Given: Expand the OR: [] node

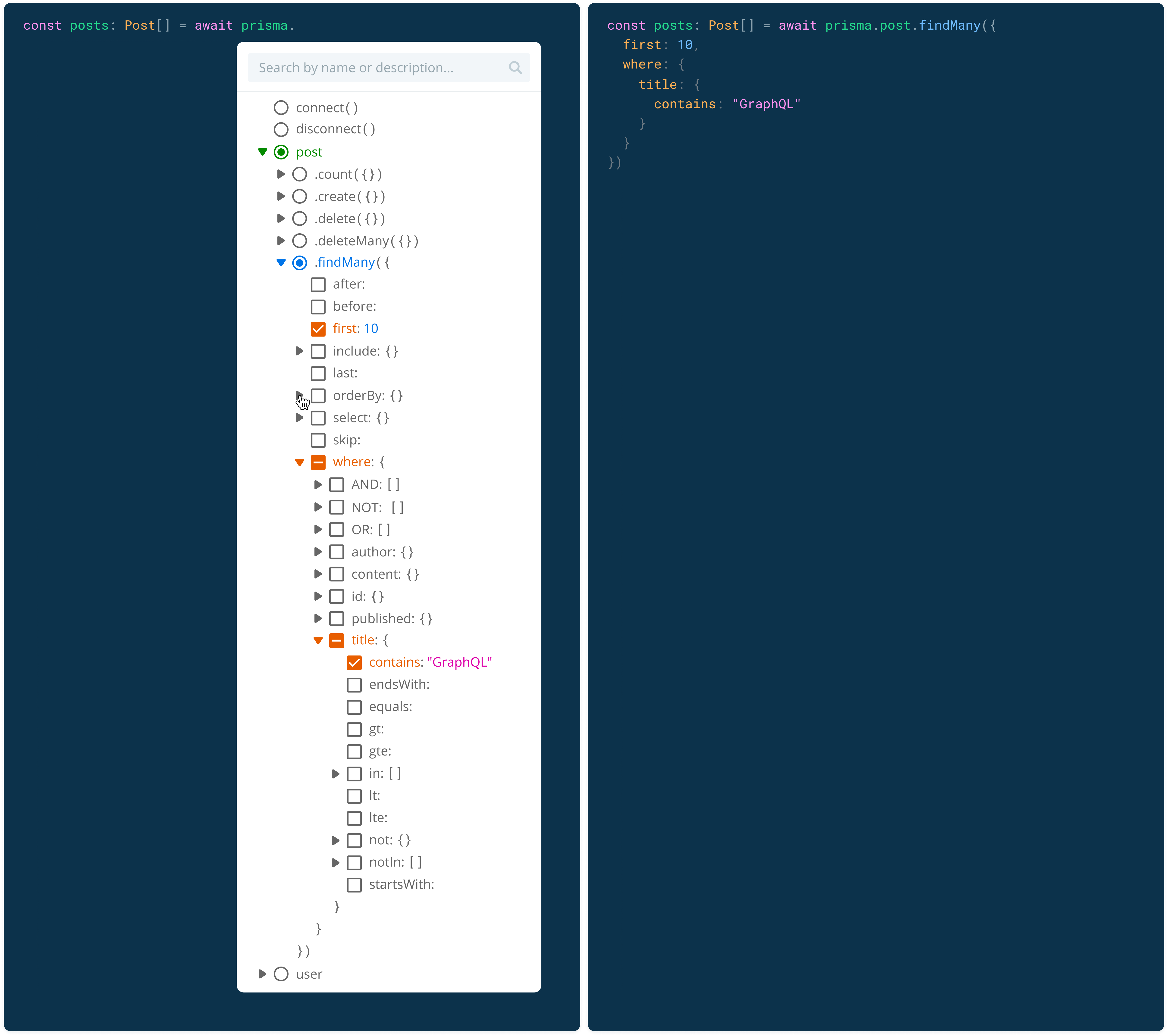Looking at the screenshot, I should coord(318,529).
